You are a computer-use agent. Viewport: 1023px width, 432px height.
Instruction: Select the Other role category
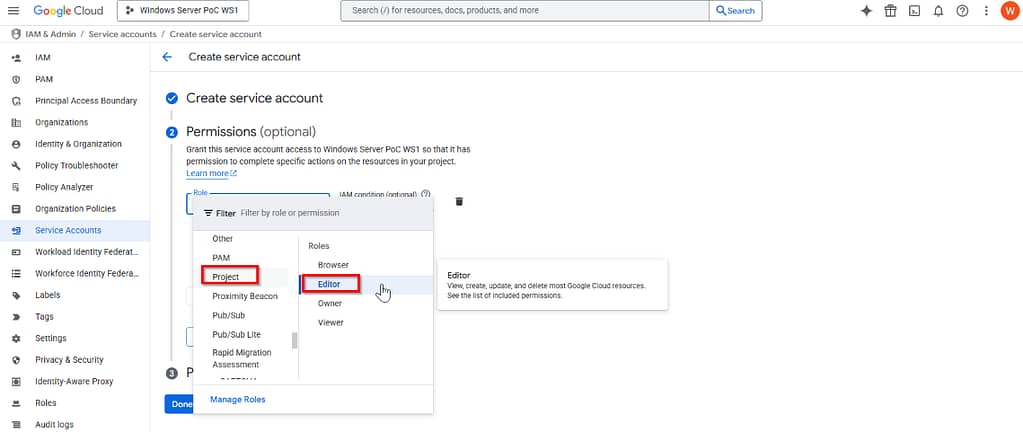click(x=222, y=239)
